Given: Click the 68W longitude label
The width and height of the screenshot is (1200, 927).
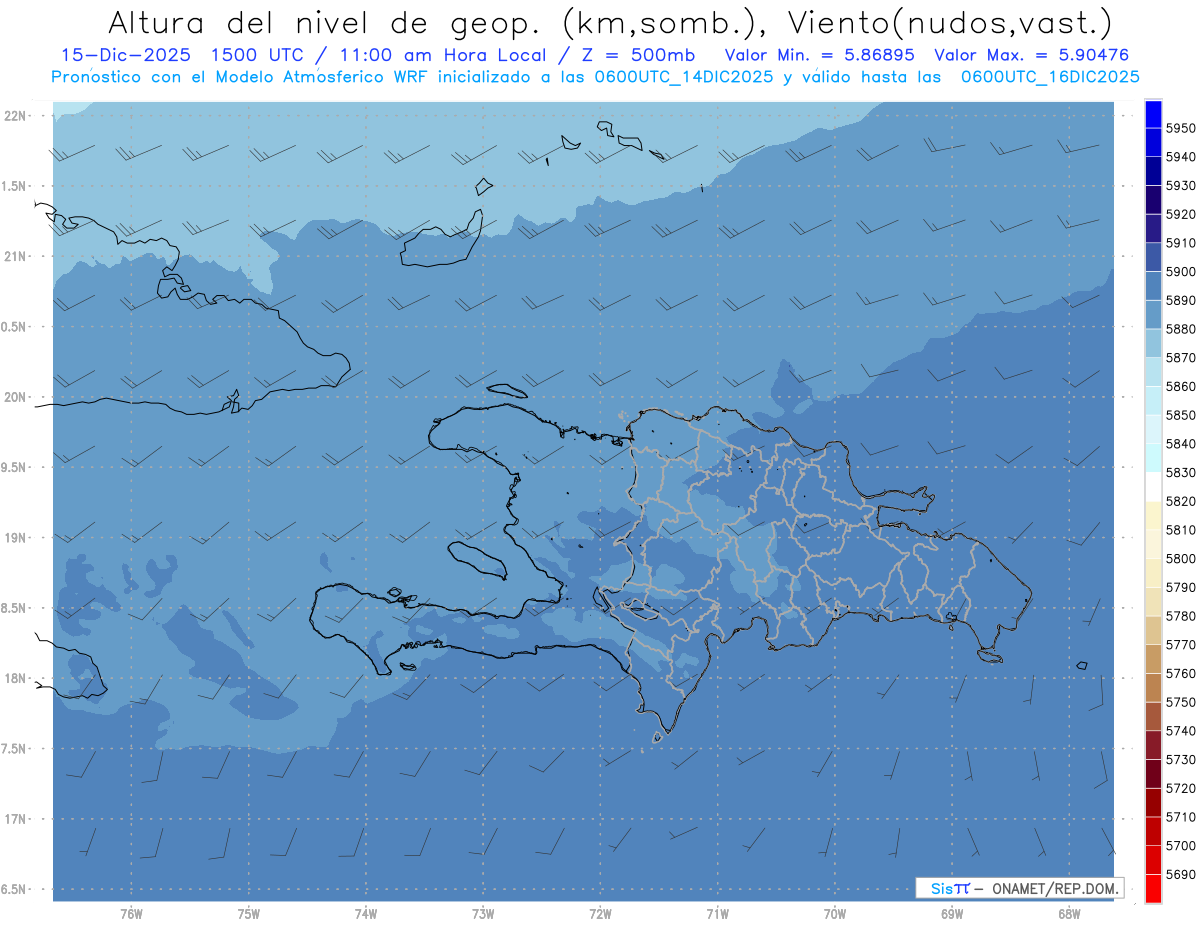Looking at the screenshot, I should 1069,914.
